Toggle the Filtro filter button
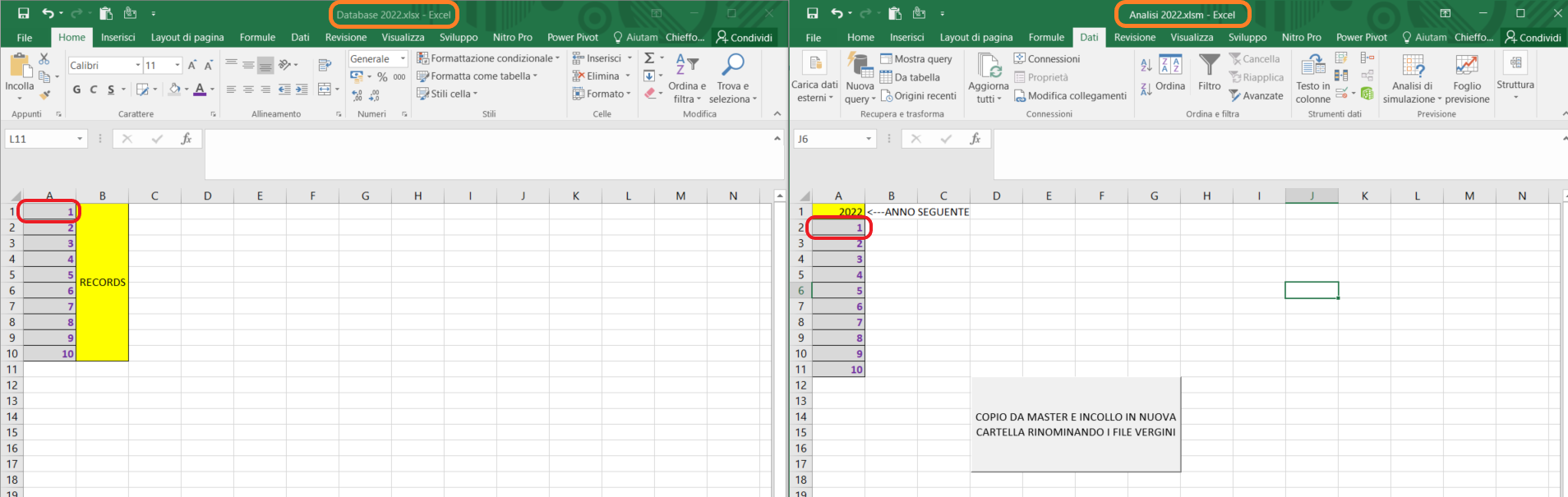Image resolution: width=1568 pixels, height=497 pixels. coord(1209,72)
